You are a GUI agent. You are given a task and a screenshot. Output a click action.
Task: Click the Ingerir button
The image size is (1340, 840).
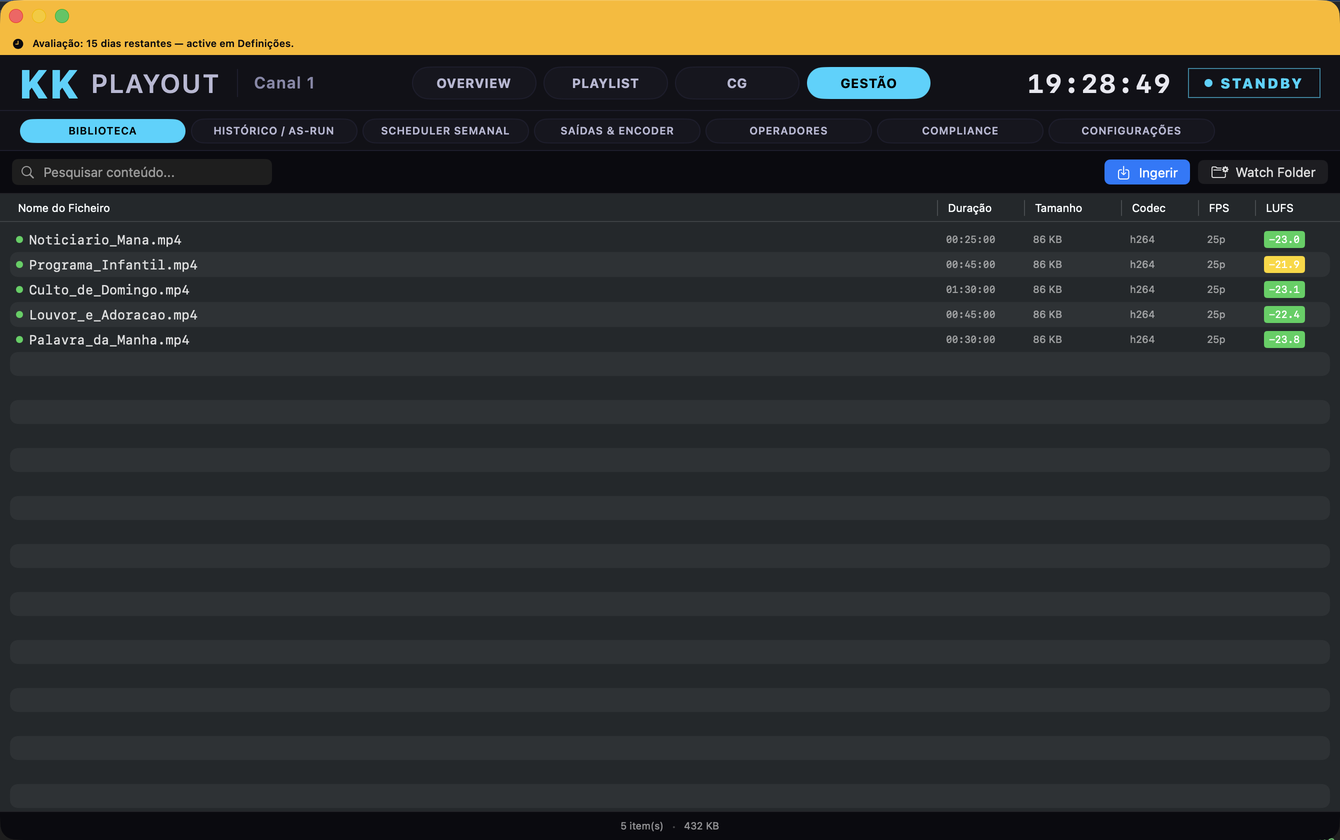tap(1147, 172)
